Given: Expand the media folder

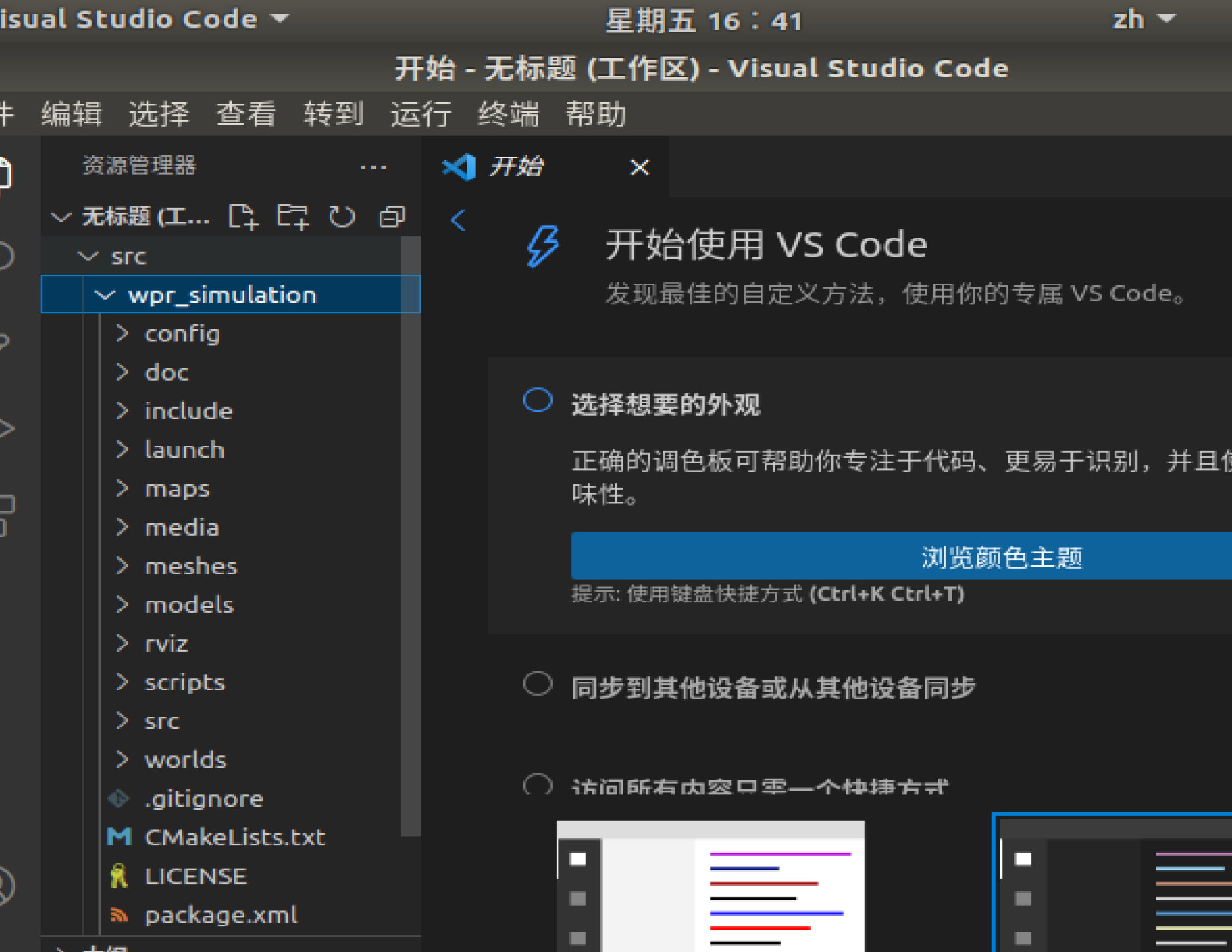Looking at the screenshot, I should (122, 527).
